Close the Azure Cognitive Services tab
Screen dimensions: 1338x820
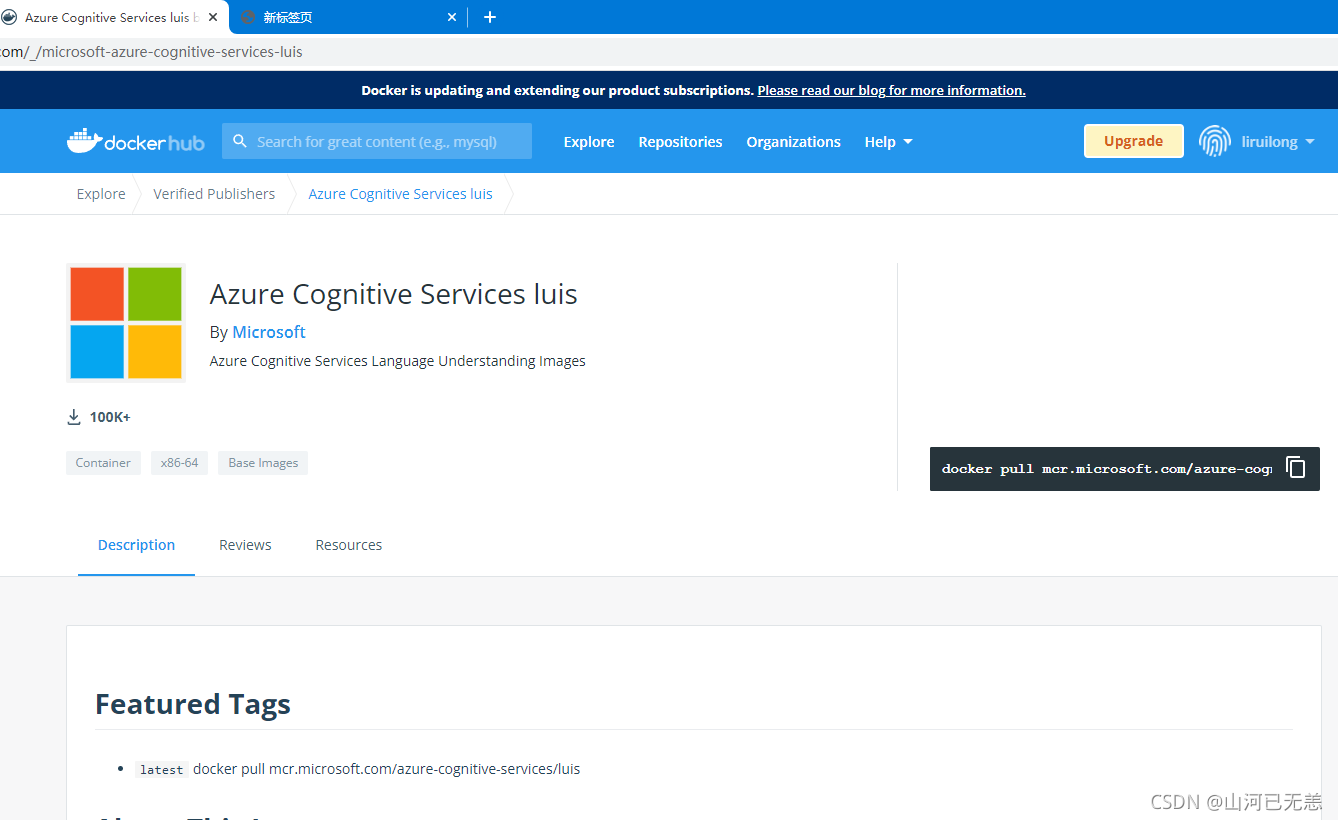[x=213, y=17]
